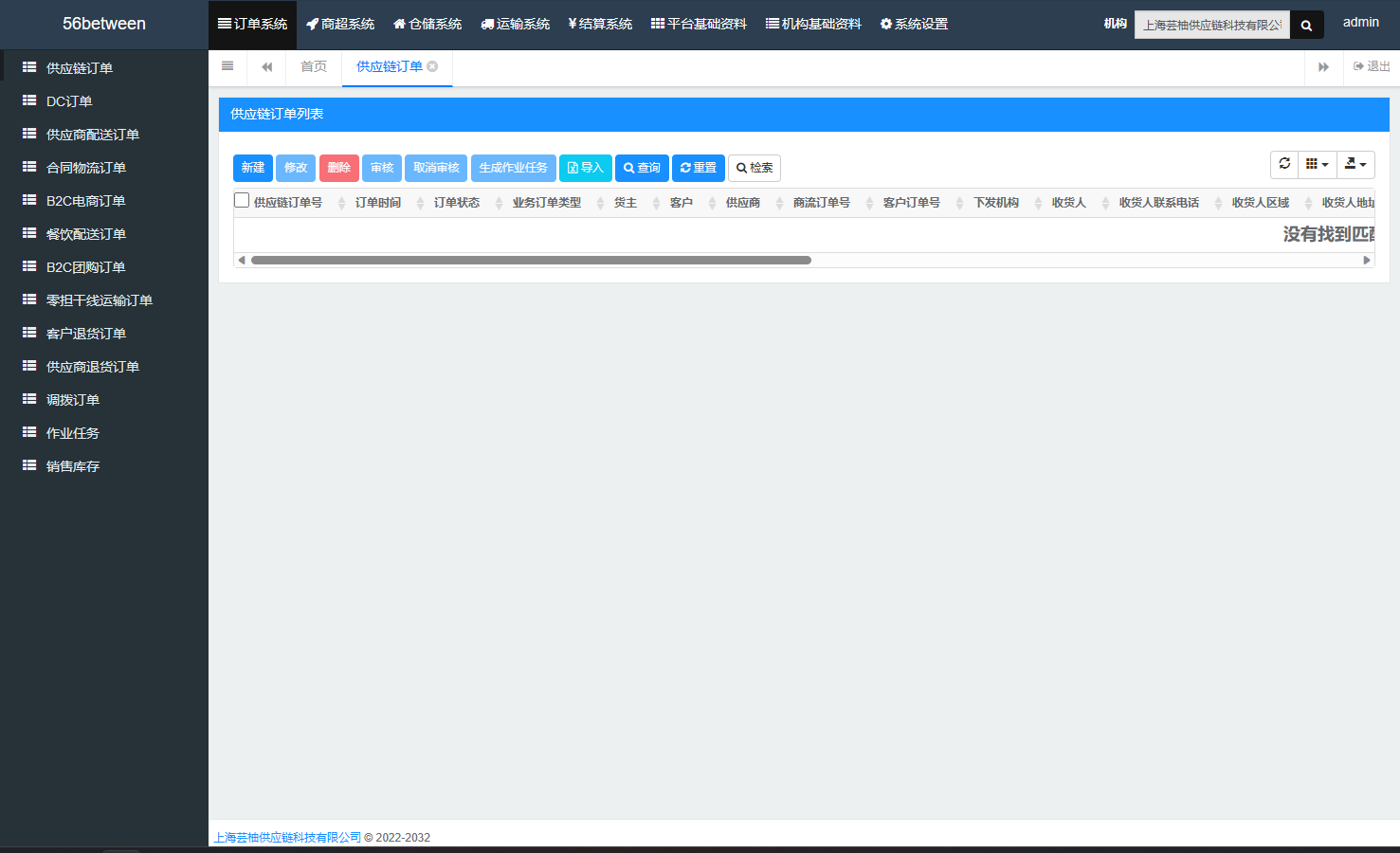Click the list icon beside B2C团购订单

pos(29,266)
